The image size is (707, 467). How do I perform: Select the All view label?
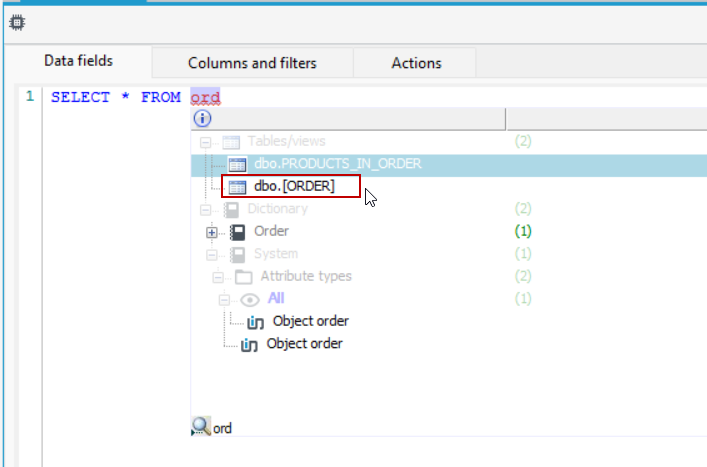point(276,298)
